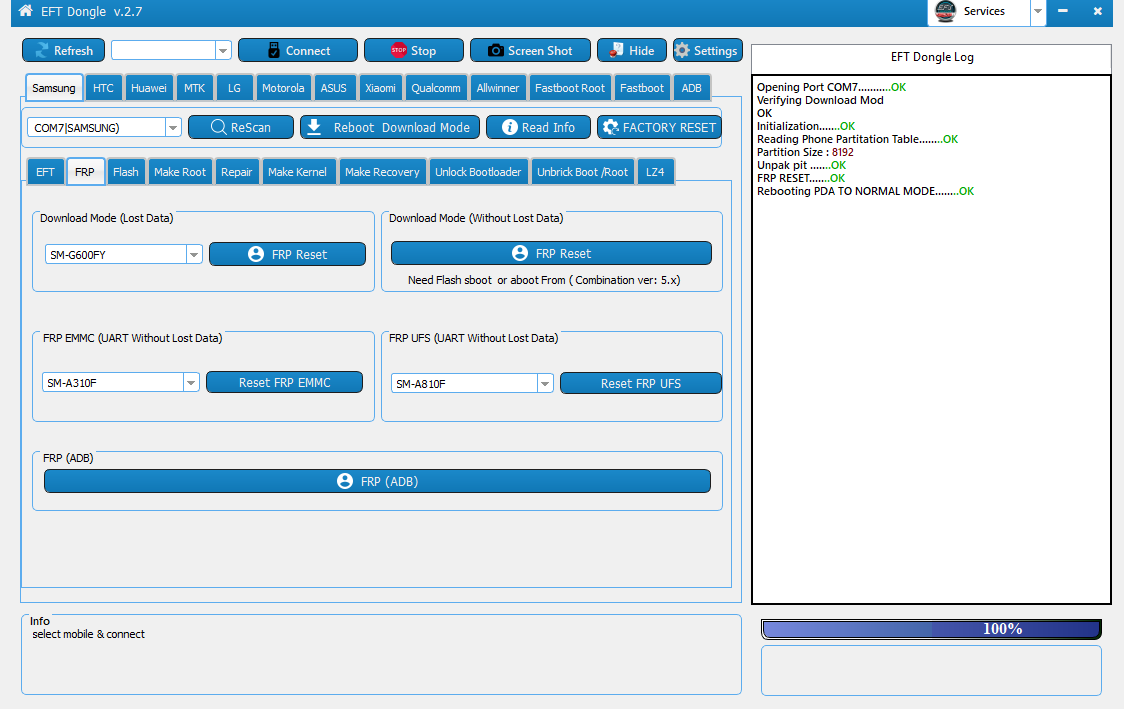Expand the Services dropdown arrow
Image resolution: width=1124 pixels, height=709 pixels.
1037,11
